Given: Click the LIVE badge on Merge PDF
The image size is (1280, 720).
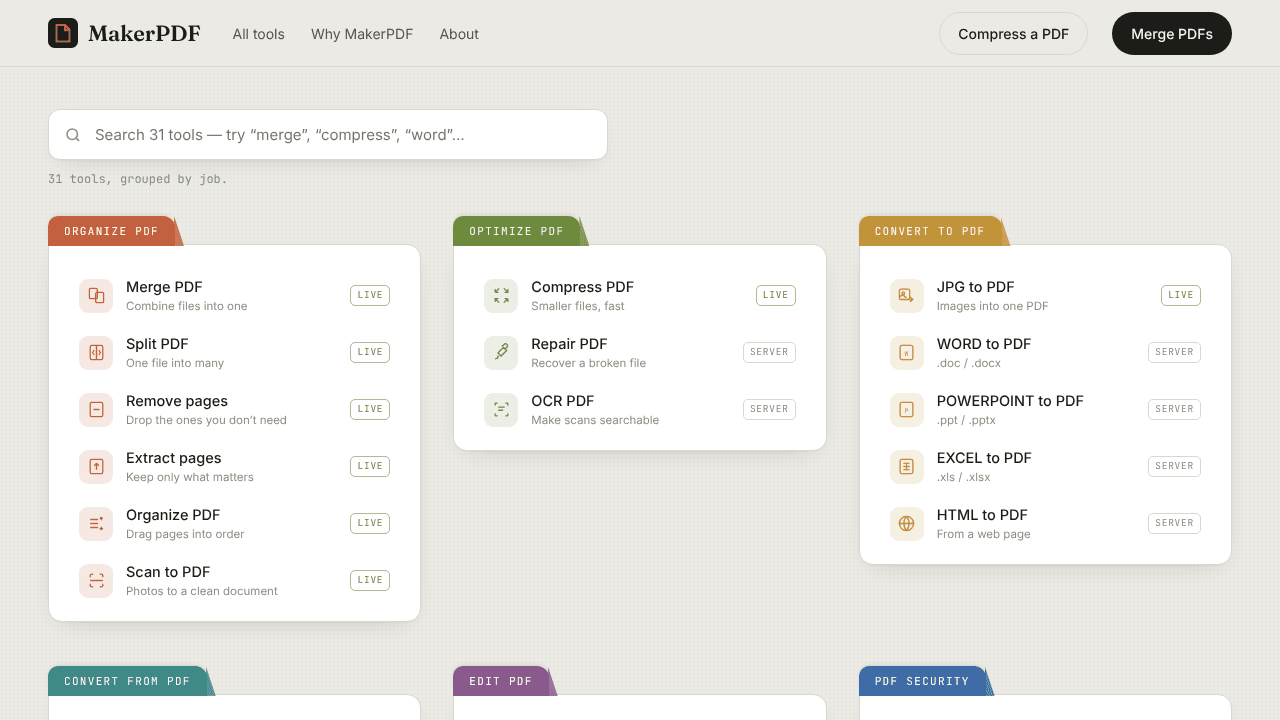Looking at the screenshot, I should pyautogui.click(x=370, y=295).
